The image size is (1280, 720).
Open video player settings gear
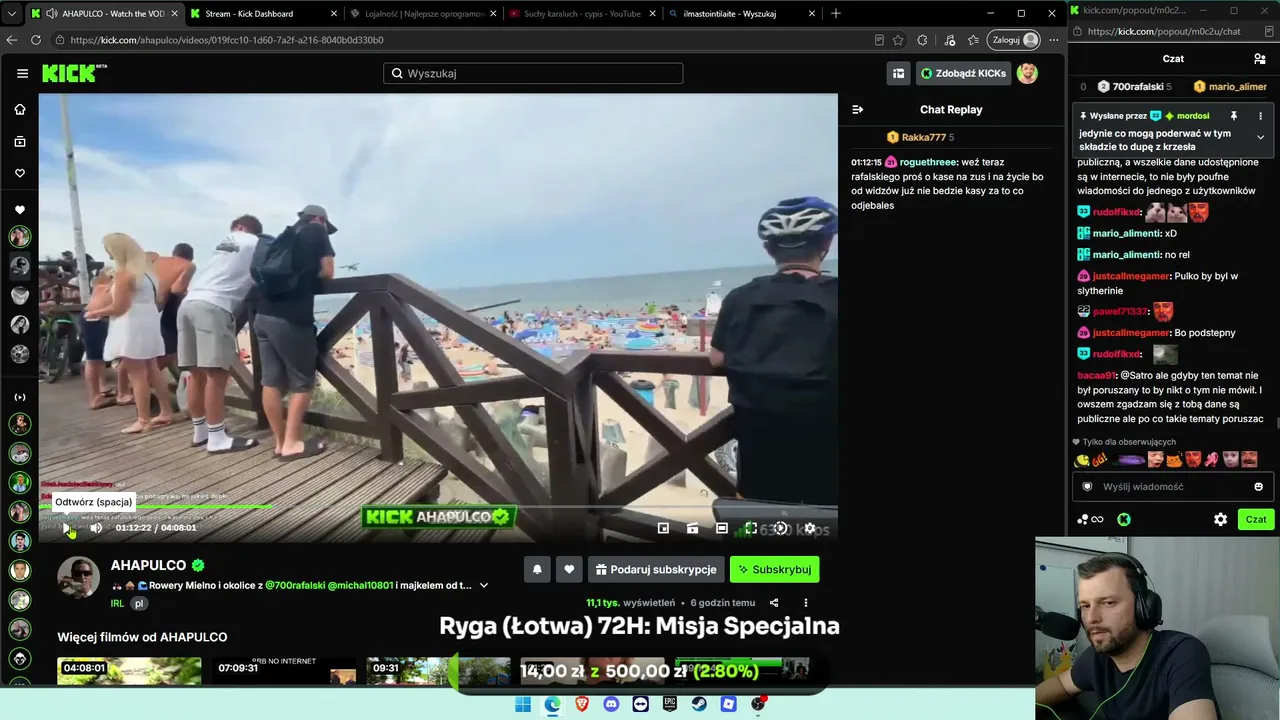[810, 528]
